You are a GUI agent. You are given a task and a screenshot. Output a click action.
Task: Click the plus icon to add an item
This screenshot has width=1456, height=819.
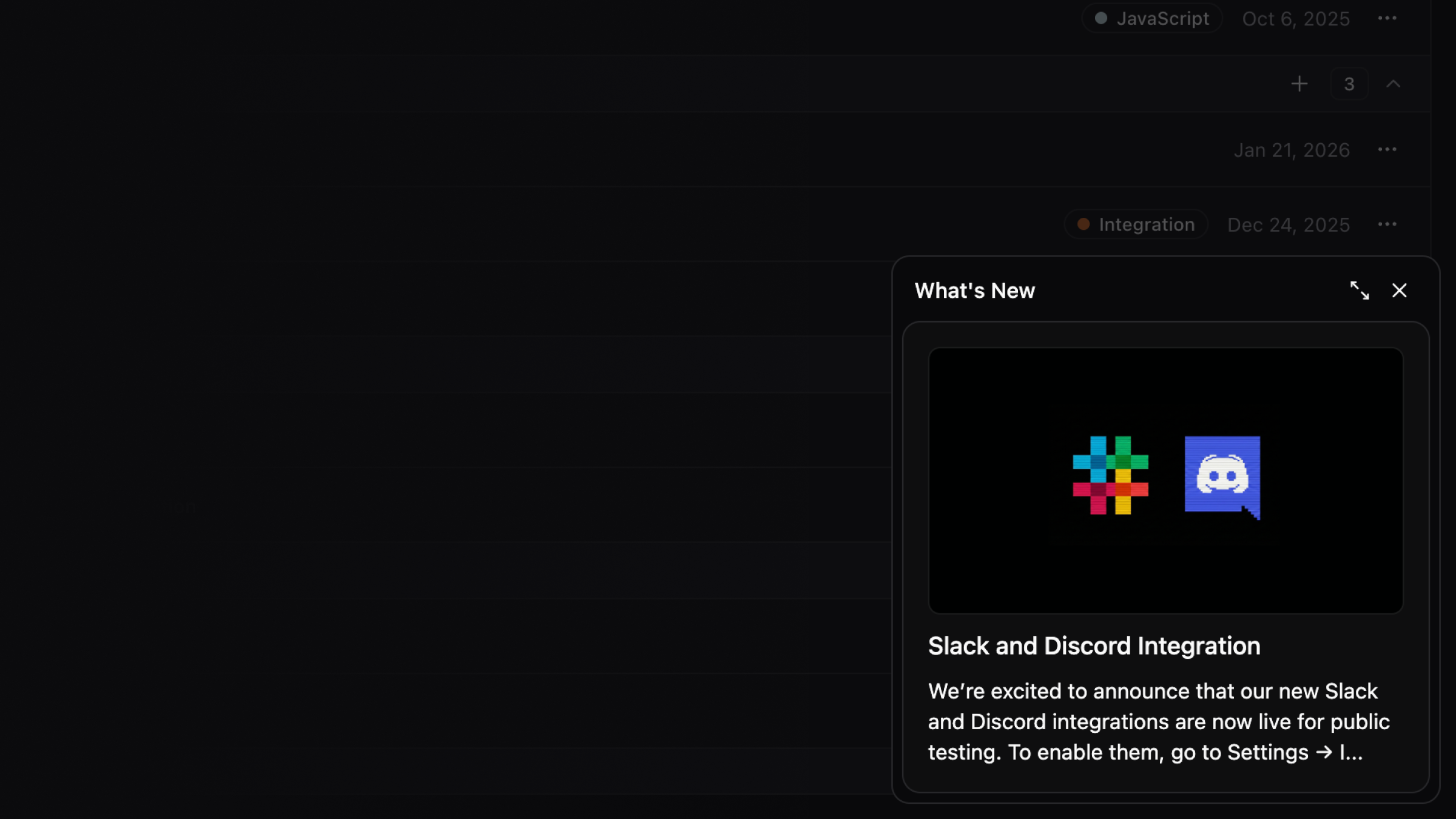pyautogui.click(x=1299, y=84)
